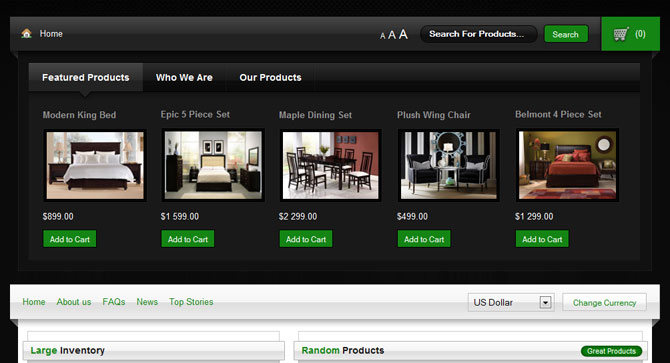Add Modern King Bed to cart
The height and width of the screenshot is (363, 670).
(70, 239)
